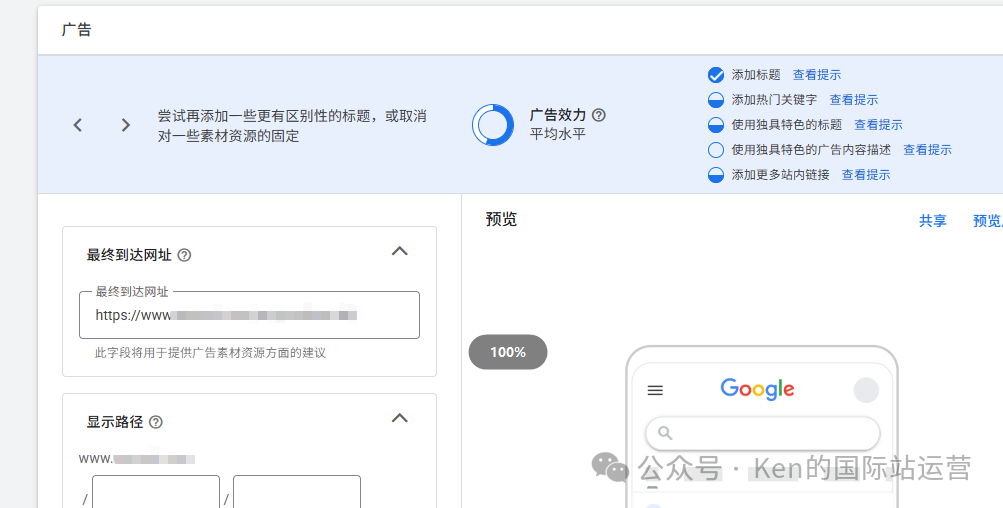1003x508 pixels.
Task: Click the 共享 link in preview
Action: [933, 221]
